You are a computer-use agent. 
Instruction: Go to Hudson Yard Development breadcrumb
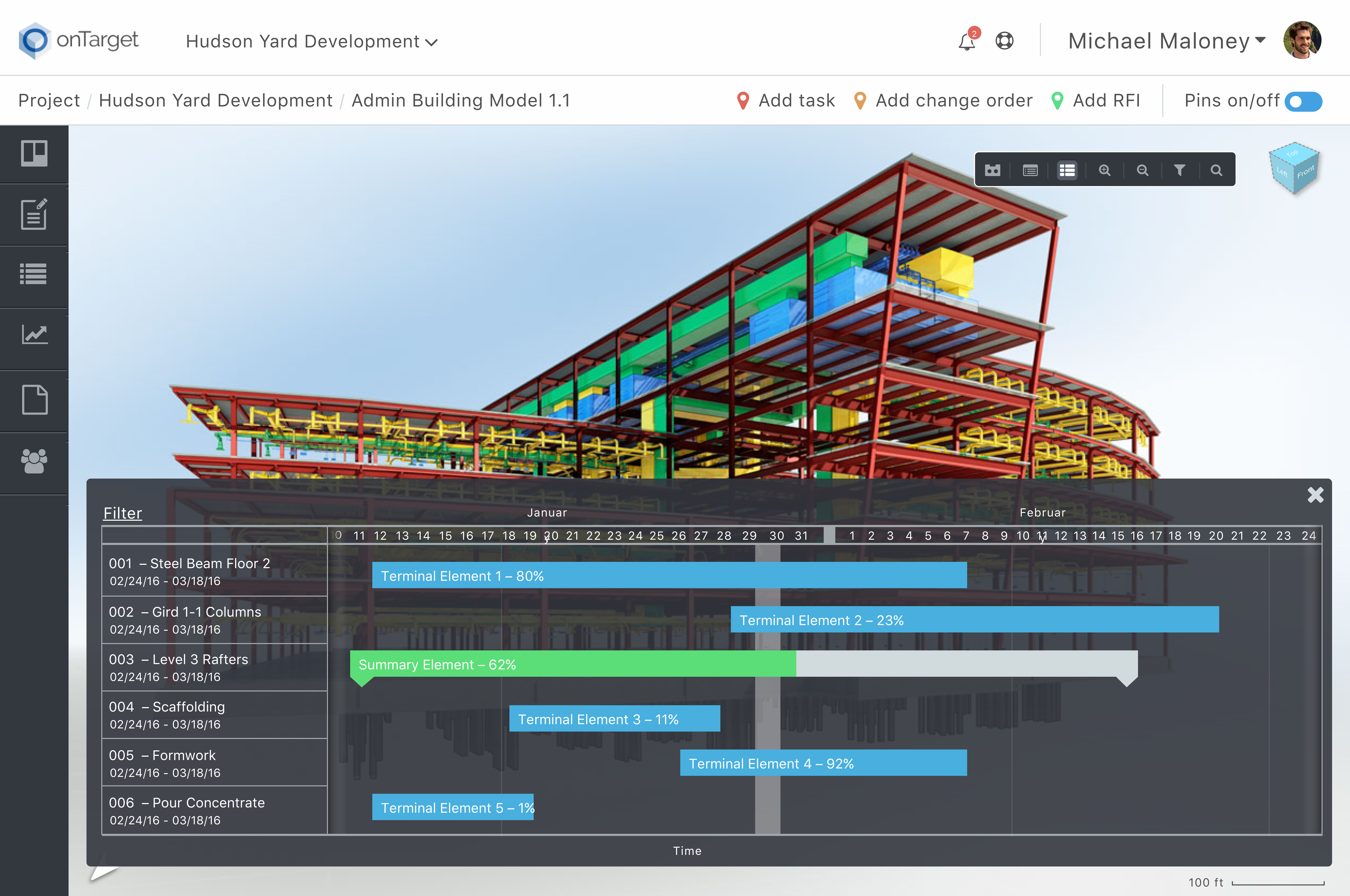point(216,100)
